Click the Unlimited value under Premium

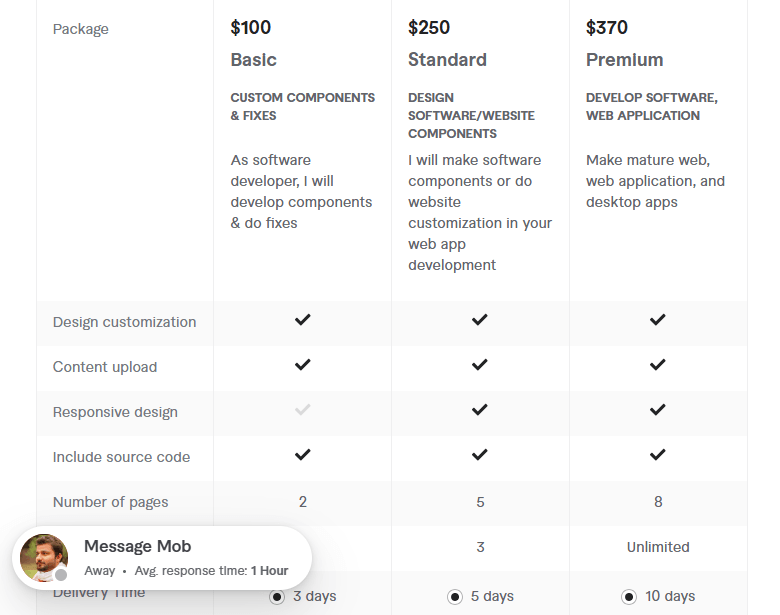tap(657, 547)
